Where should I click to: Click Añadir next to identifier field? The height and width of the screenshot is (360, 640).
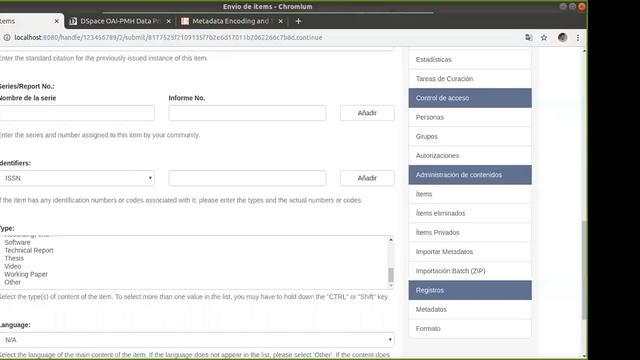[367, 178]
